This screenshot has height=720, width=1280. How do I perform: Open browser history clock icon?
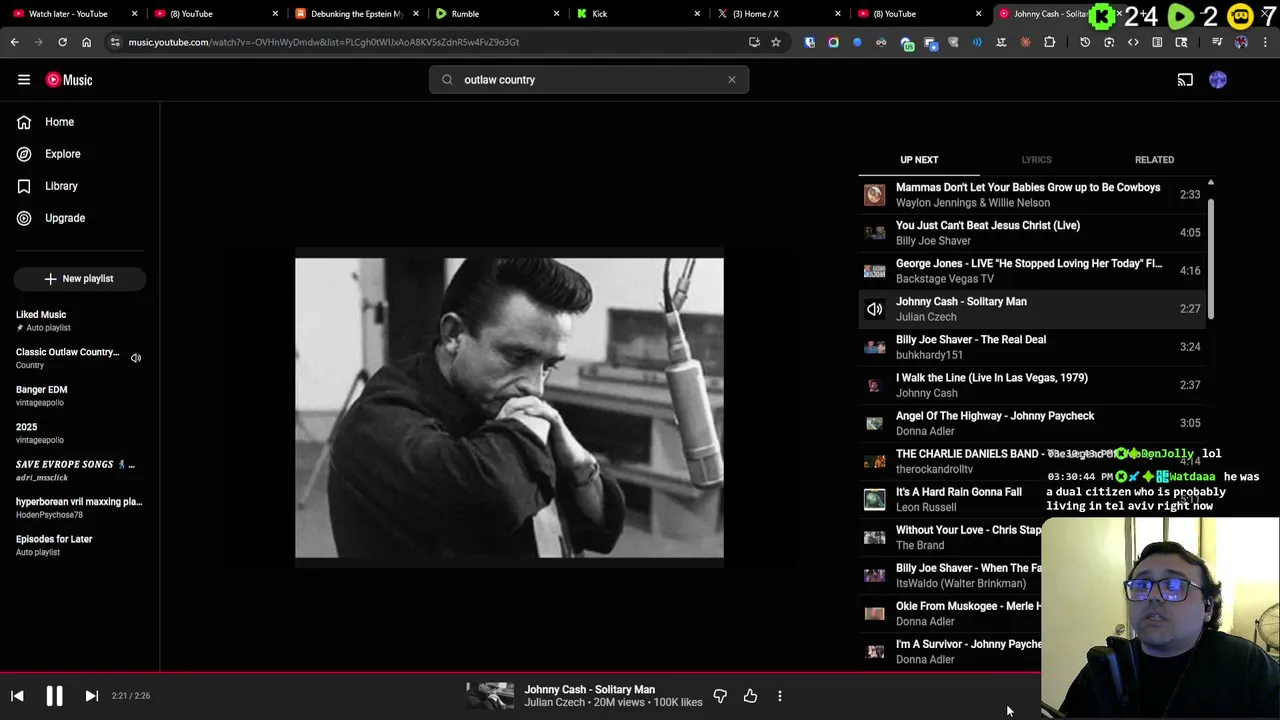click(1085, 42)
